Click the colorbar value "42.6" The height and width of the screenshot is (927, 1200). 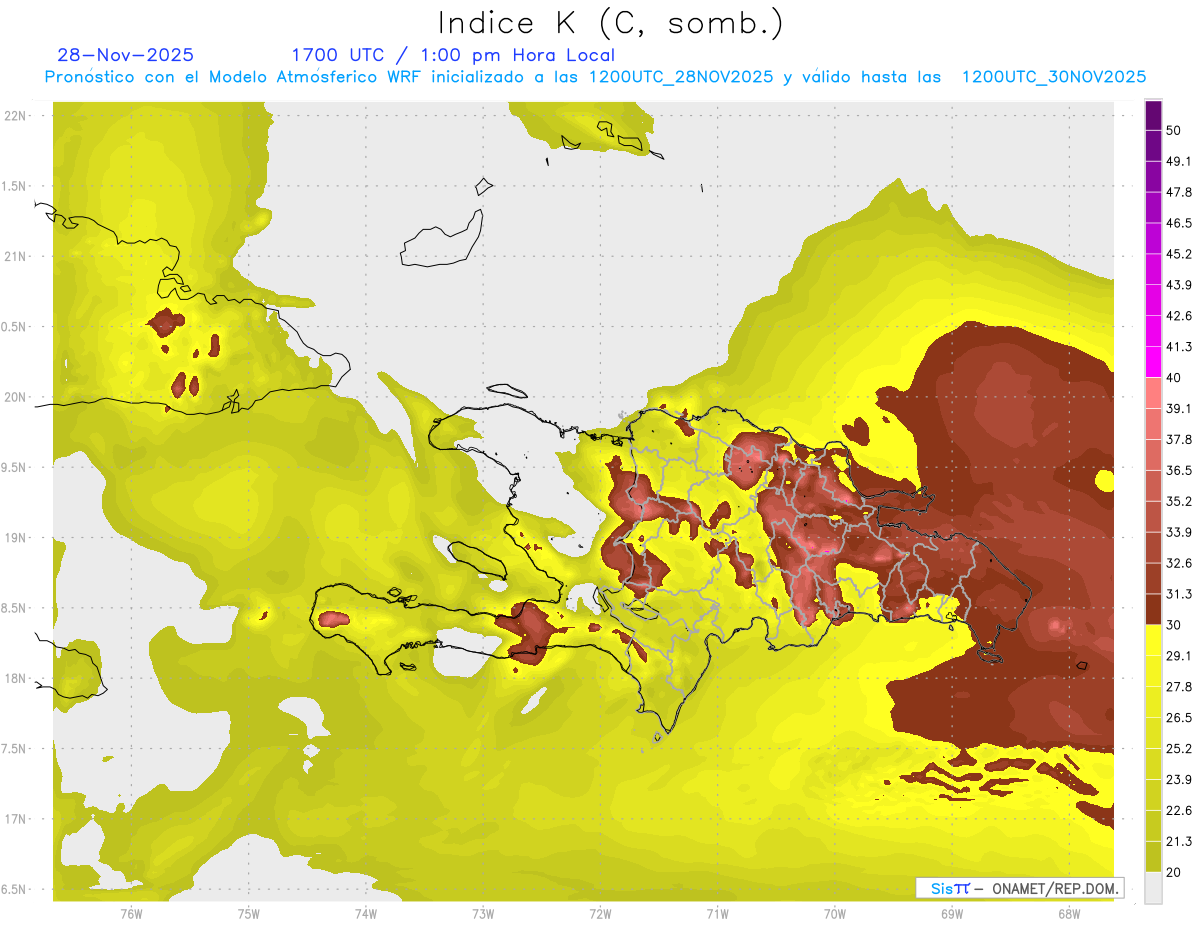[1180, 316]
